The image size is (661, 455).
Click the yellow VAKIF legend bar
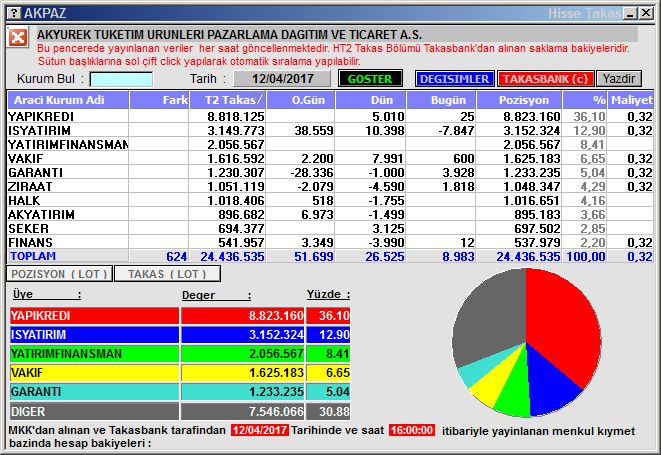pyautogui.click(x=94, y=373)
